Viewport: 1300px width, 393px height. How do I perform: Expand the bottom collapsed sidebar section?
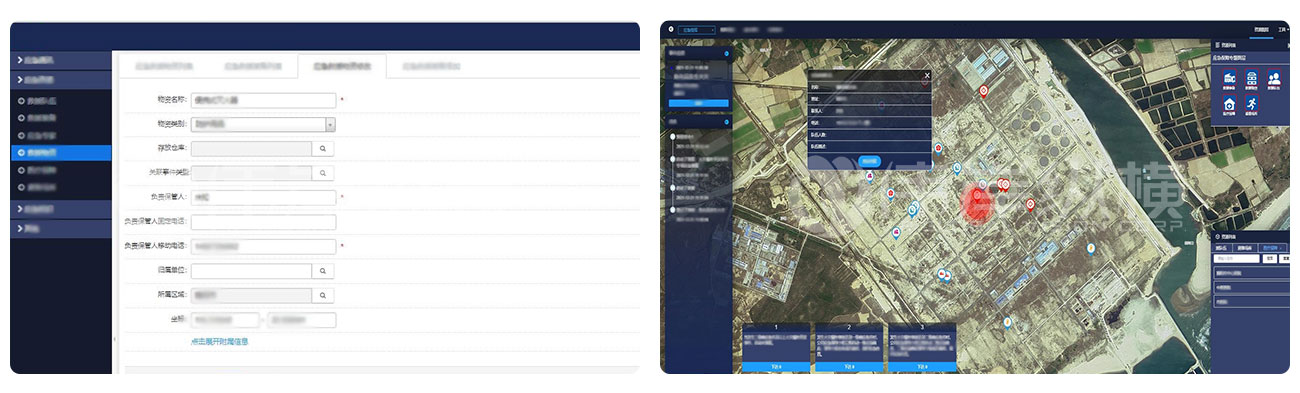click(61, 229)
